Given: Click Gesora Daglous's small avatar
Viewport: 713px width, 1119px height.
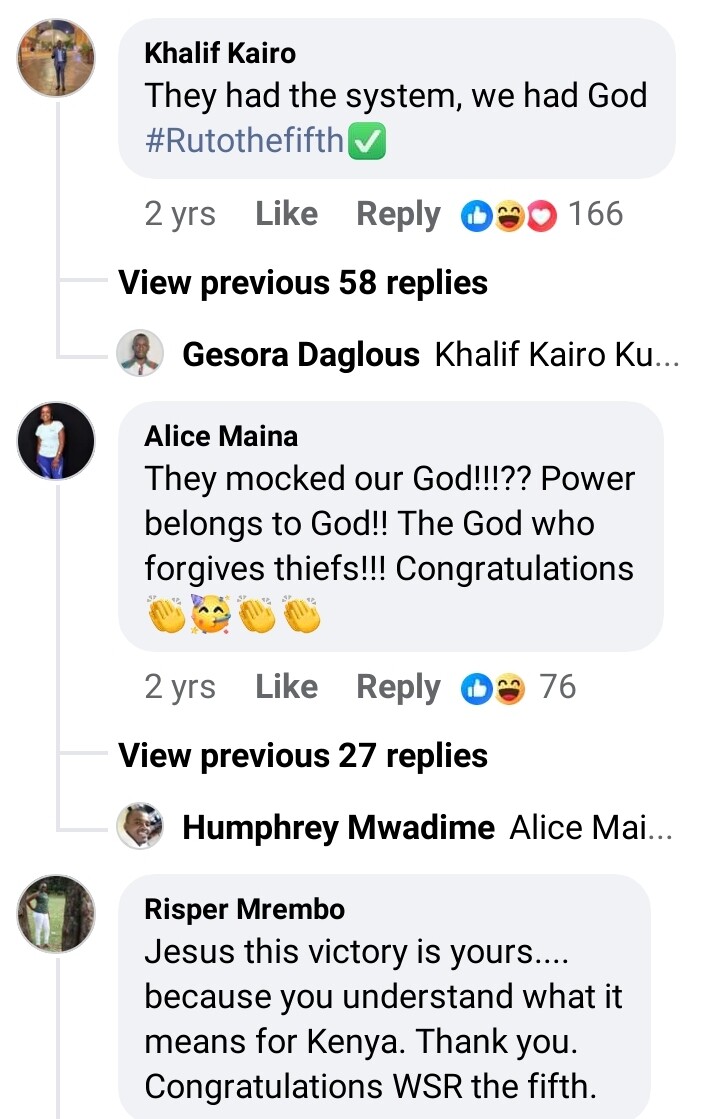Looking at the screenshot, I should (x=140, y=355).
